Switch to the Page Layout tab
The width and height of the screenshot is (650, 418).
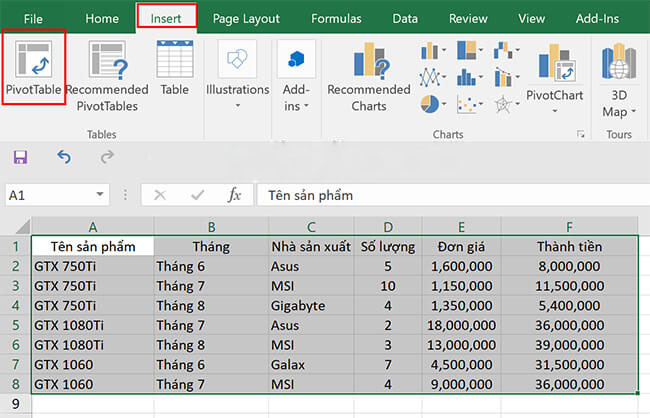(x=246, y=19)
